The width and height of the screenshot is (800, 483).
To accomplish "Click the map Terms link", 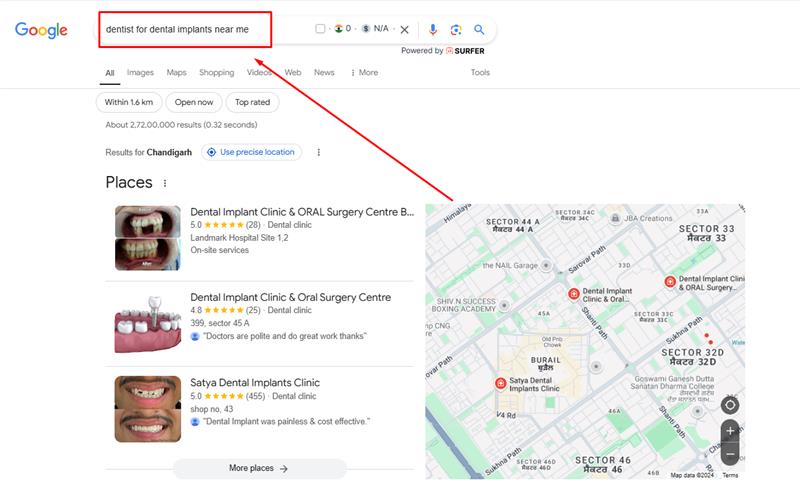I will (730, 475).
